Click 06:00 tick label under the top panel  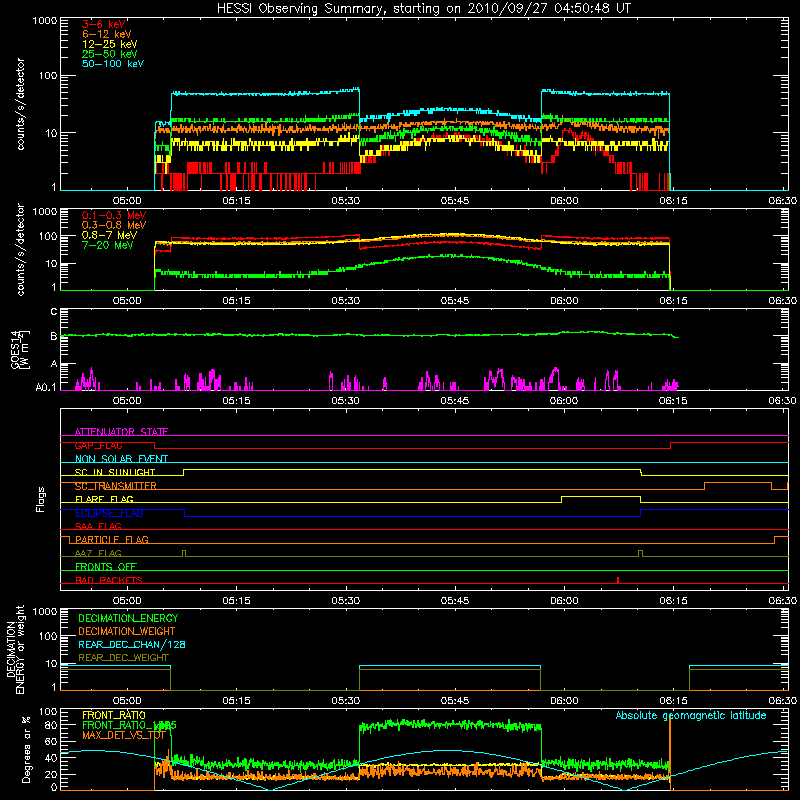[564, 201]
